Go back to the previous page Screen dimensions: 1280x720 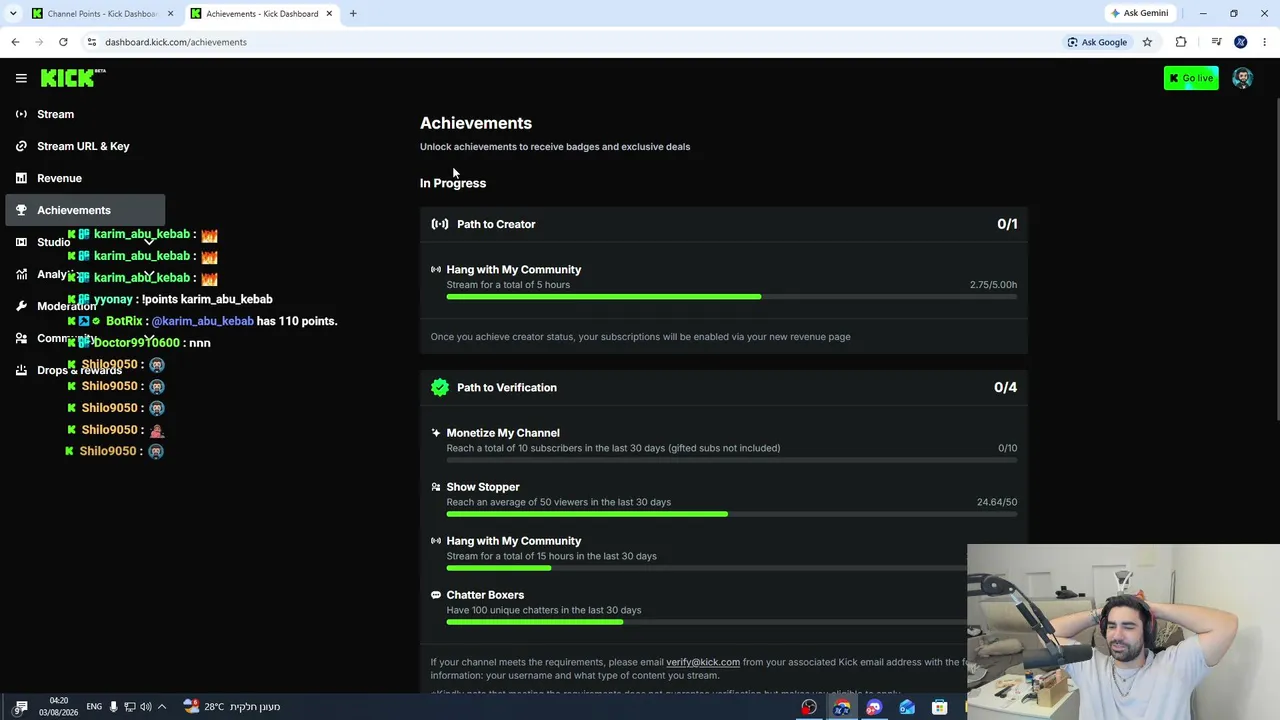[x=15, y=42]
